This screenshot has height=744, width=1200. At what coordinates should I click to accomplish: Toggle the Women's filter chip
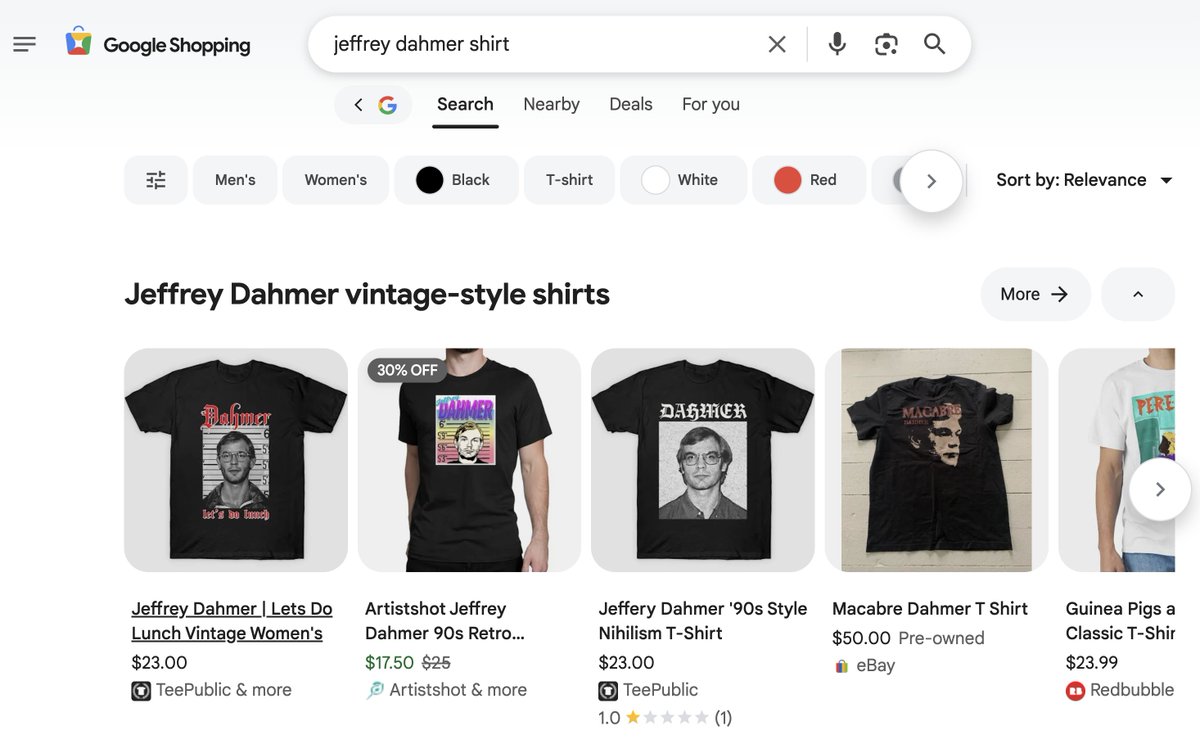(x=335, y=180)
